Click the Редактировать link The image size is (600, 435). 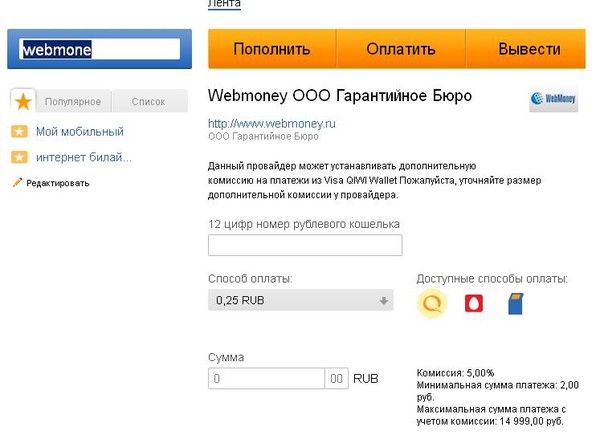click(x=58, y=183)
